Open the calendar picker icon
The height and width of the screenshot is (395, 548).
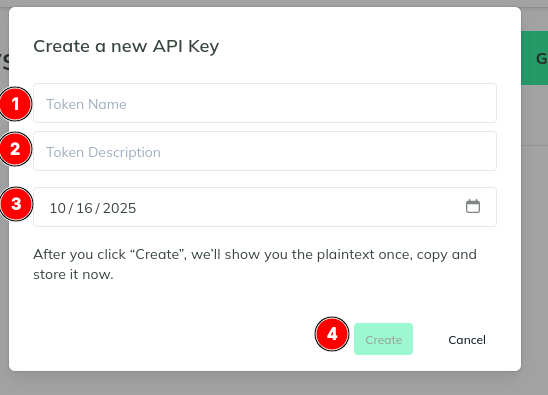point(473,206)
